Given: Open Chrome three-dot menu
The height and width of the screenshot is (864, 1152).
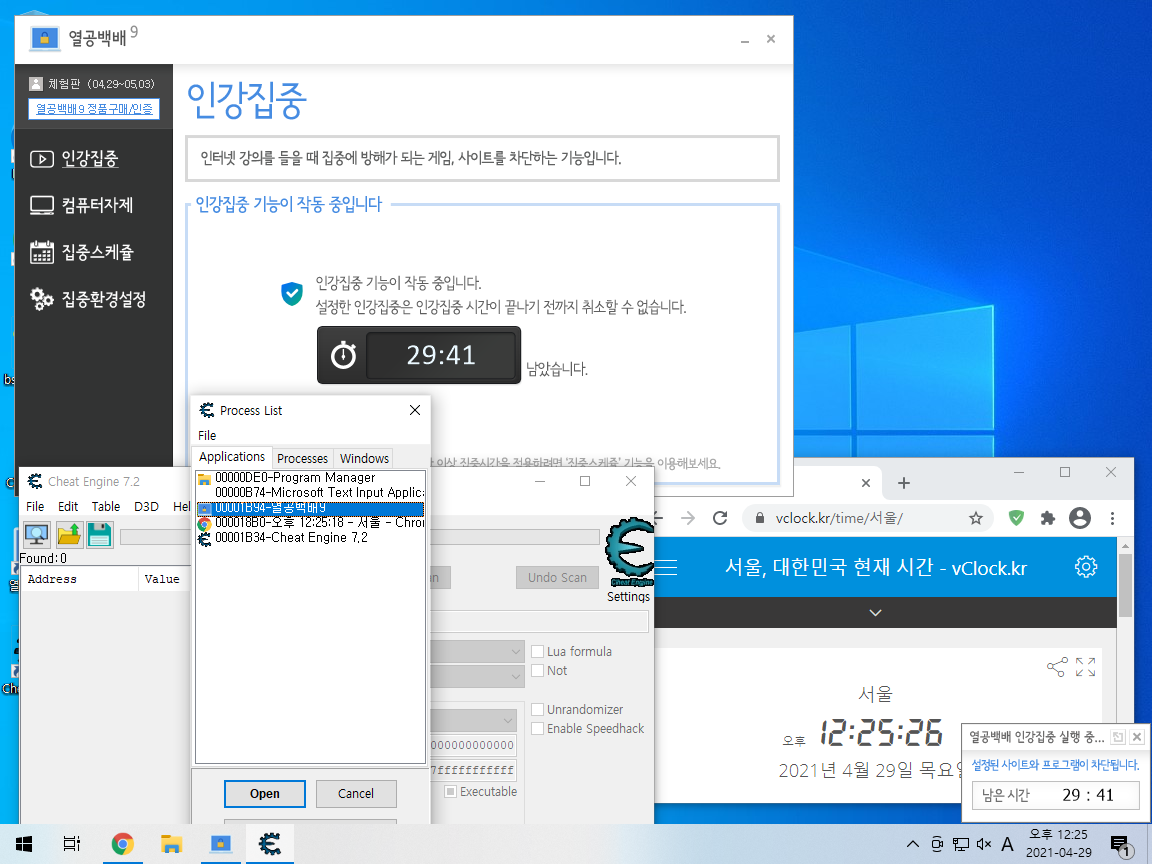Looking at the screenshot, I should tap(1112, 518).
